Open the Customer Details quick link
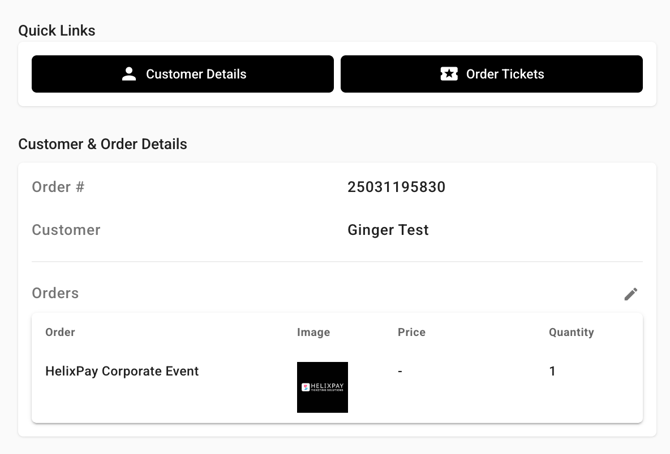 pyautogui.click(x=182, y=74)
